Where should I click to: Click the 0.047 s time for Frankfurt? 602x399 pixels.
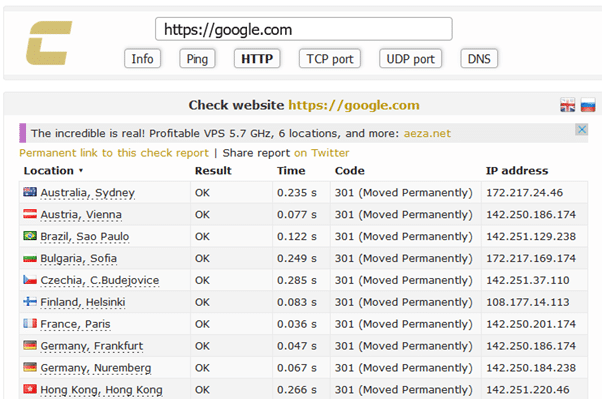297,346
